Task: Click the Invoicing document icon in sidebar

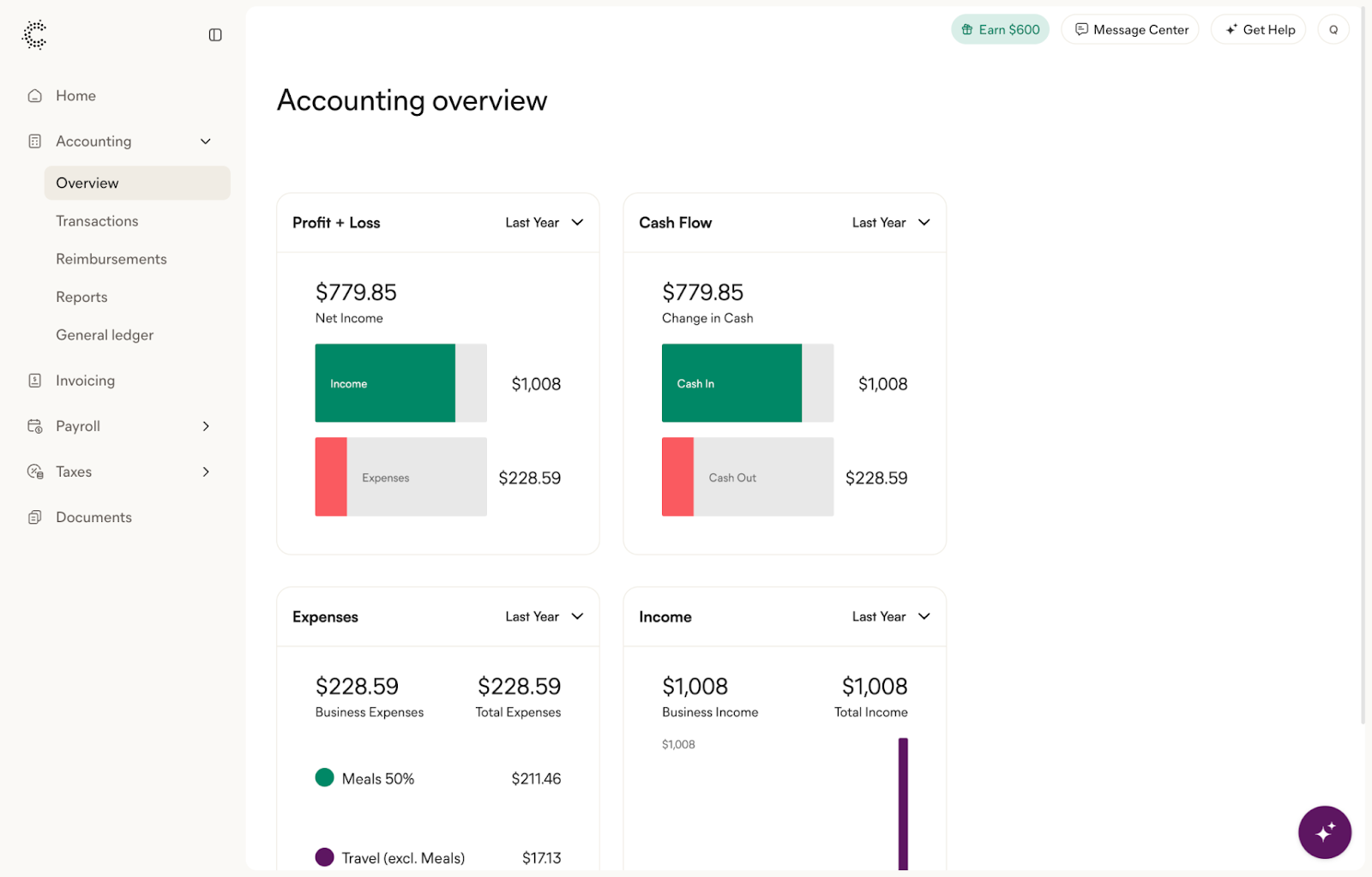Action: click(x=35, y=381)
